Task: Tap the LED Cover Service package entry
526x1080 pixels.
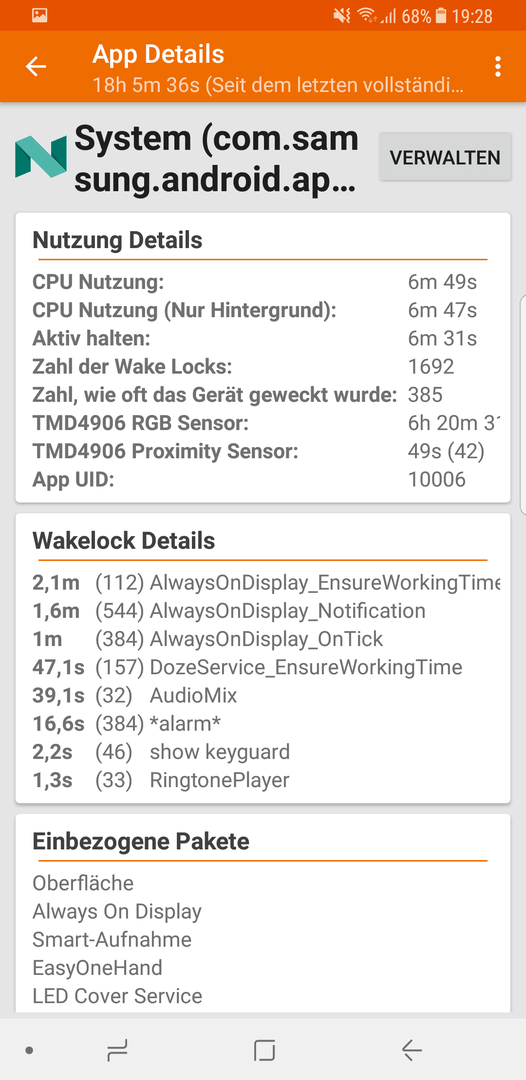Action: pos(117,996)
